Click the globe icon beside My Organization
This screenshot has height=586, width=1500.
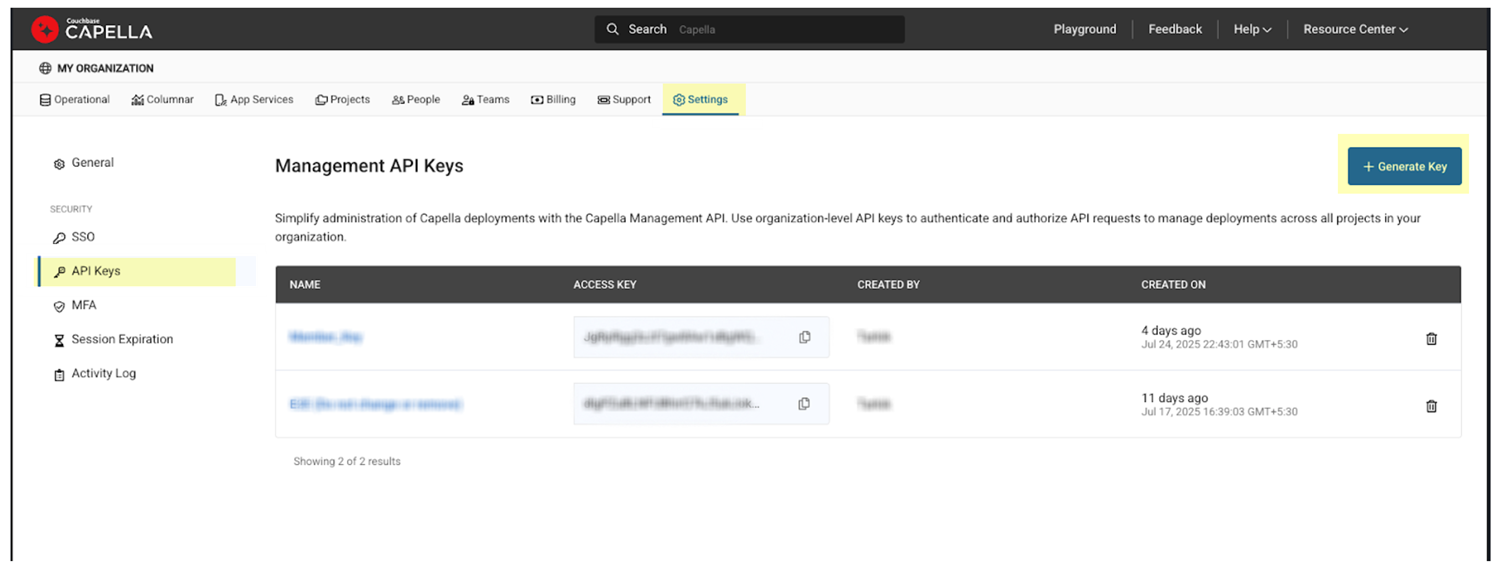click(45, 69)
